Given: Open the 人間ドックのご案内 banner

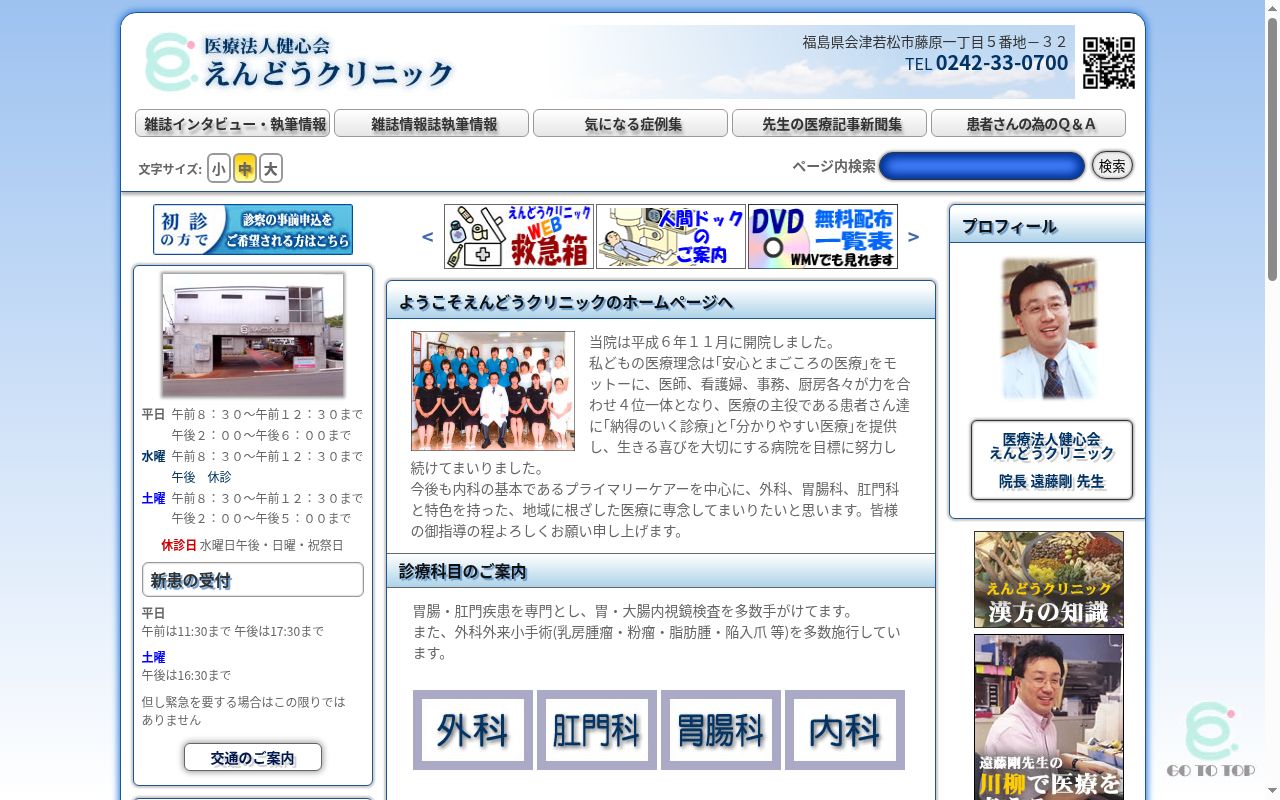Looking at the screenshot, I should click(671, 237).
